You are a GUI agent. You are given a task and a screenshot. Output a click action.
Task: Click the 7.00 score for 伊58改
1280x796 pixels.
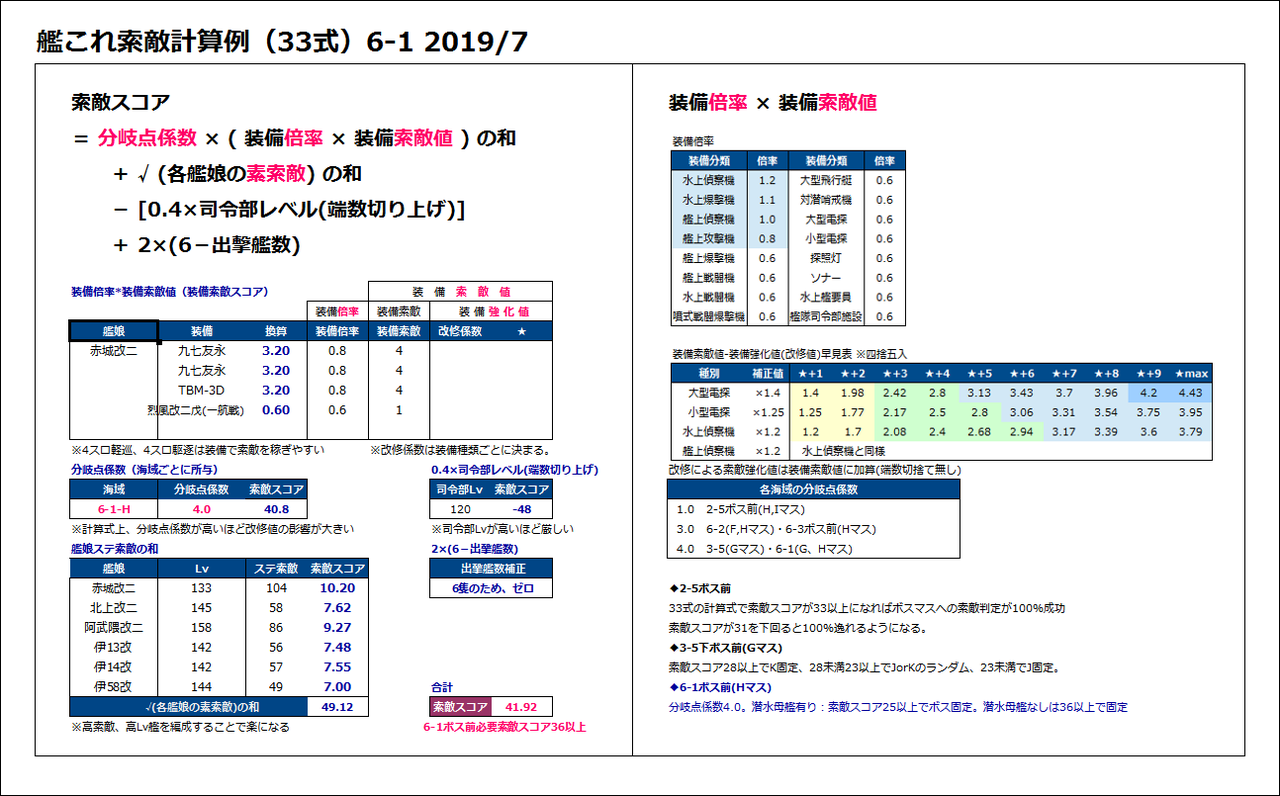[337, 687]
